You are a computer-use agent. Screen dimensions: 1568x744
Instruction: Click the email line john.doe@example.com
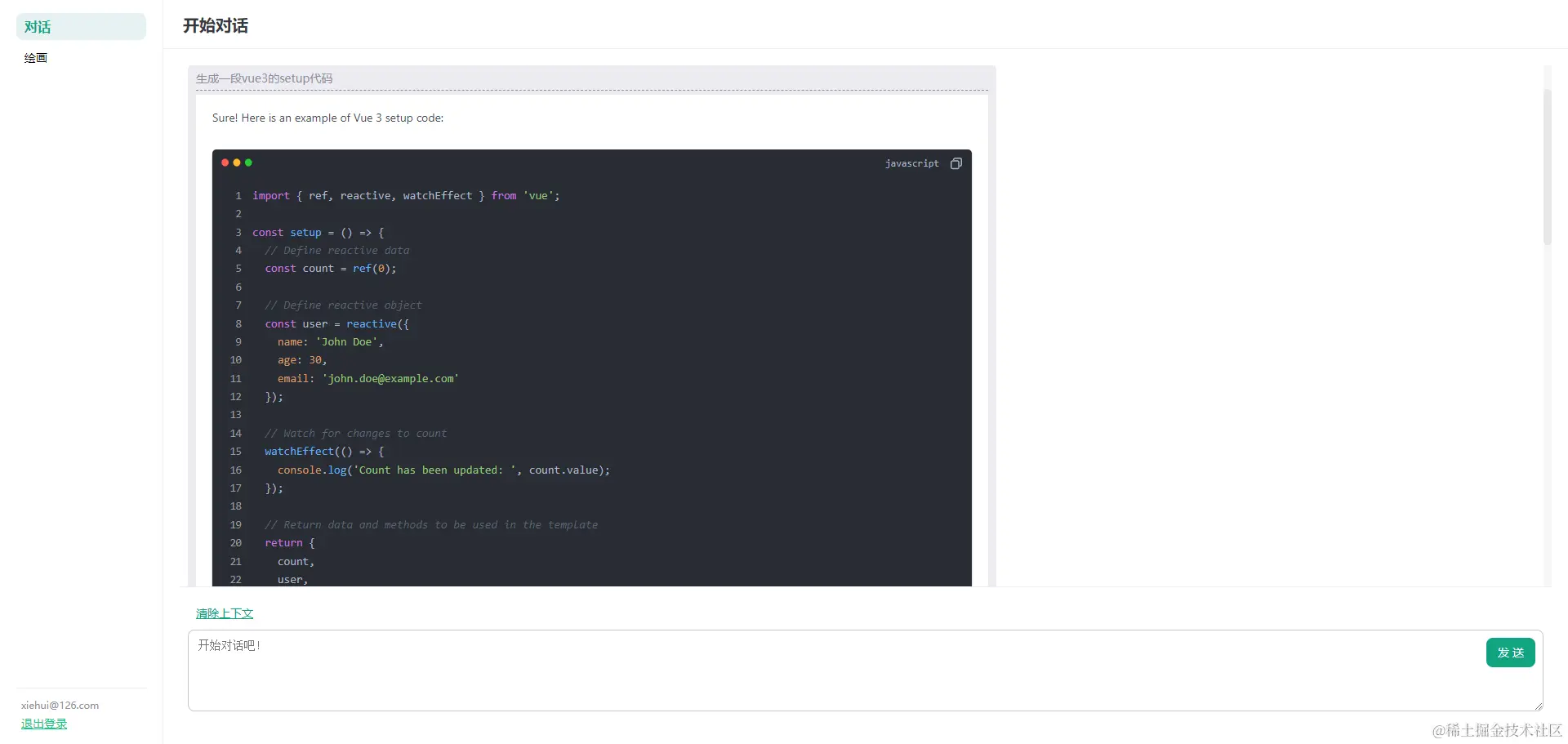(x=367, y=379)
